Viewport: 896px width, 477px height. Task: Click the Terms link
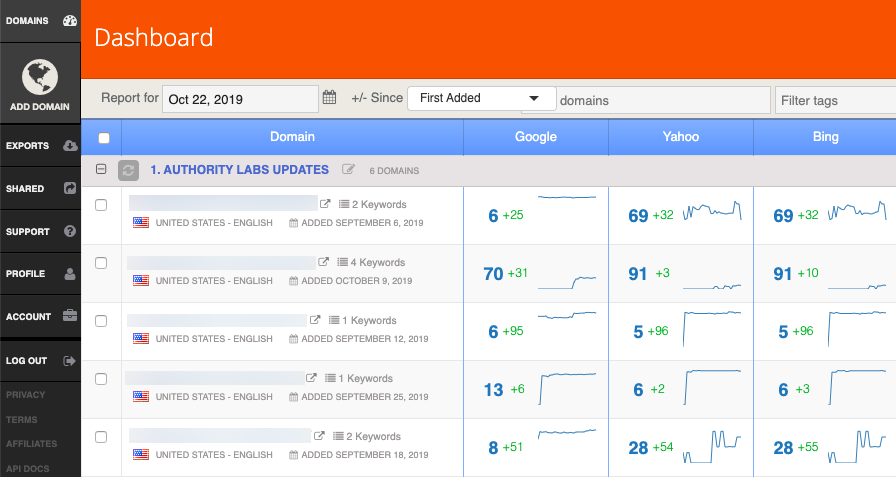point(21,420)
